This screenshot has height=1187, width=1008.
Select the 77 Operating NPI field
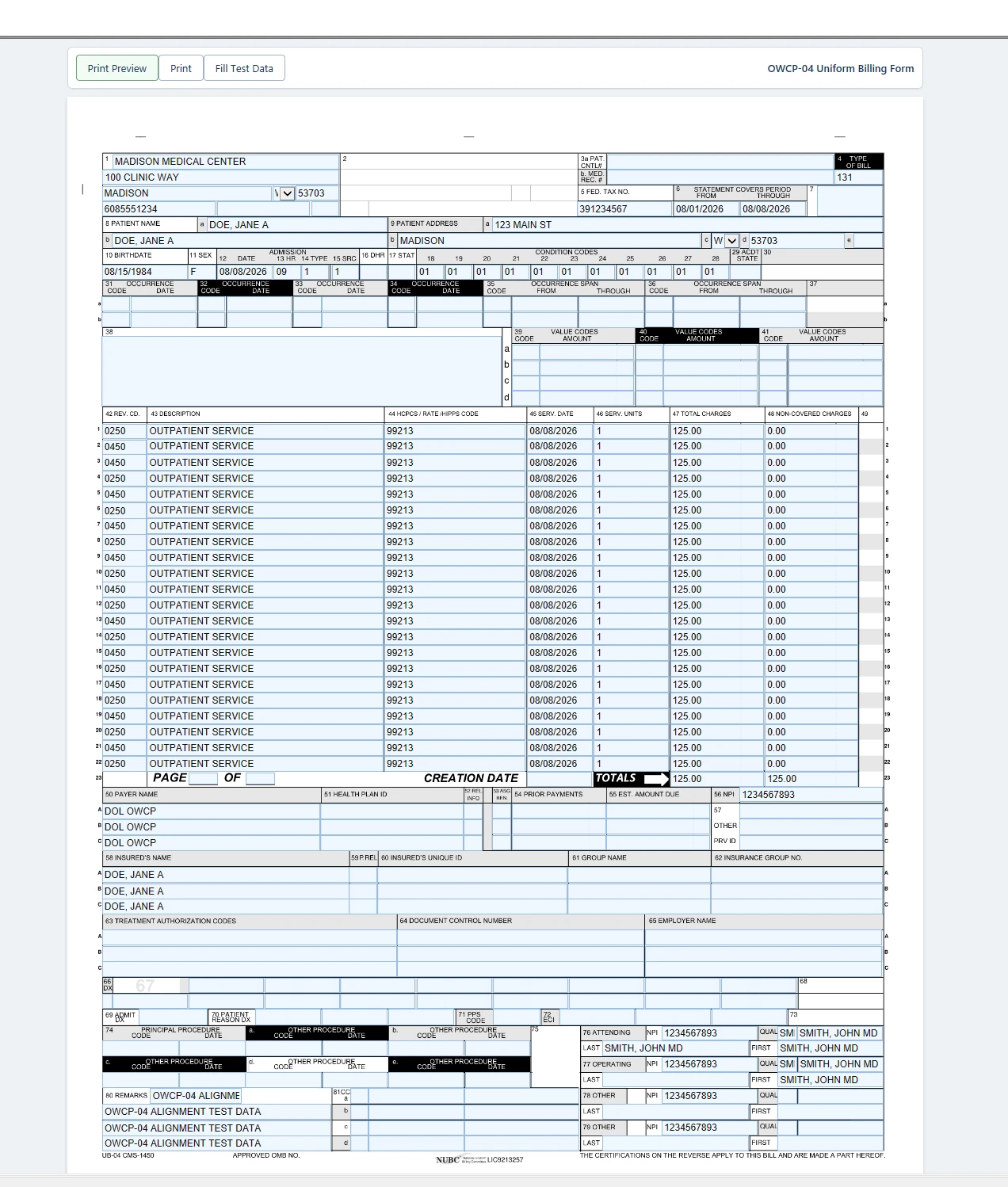click(x=709, y=1064)
